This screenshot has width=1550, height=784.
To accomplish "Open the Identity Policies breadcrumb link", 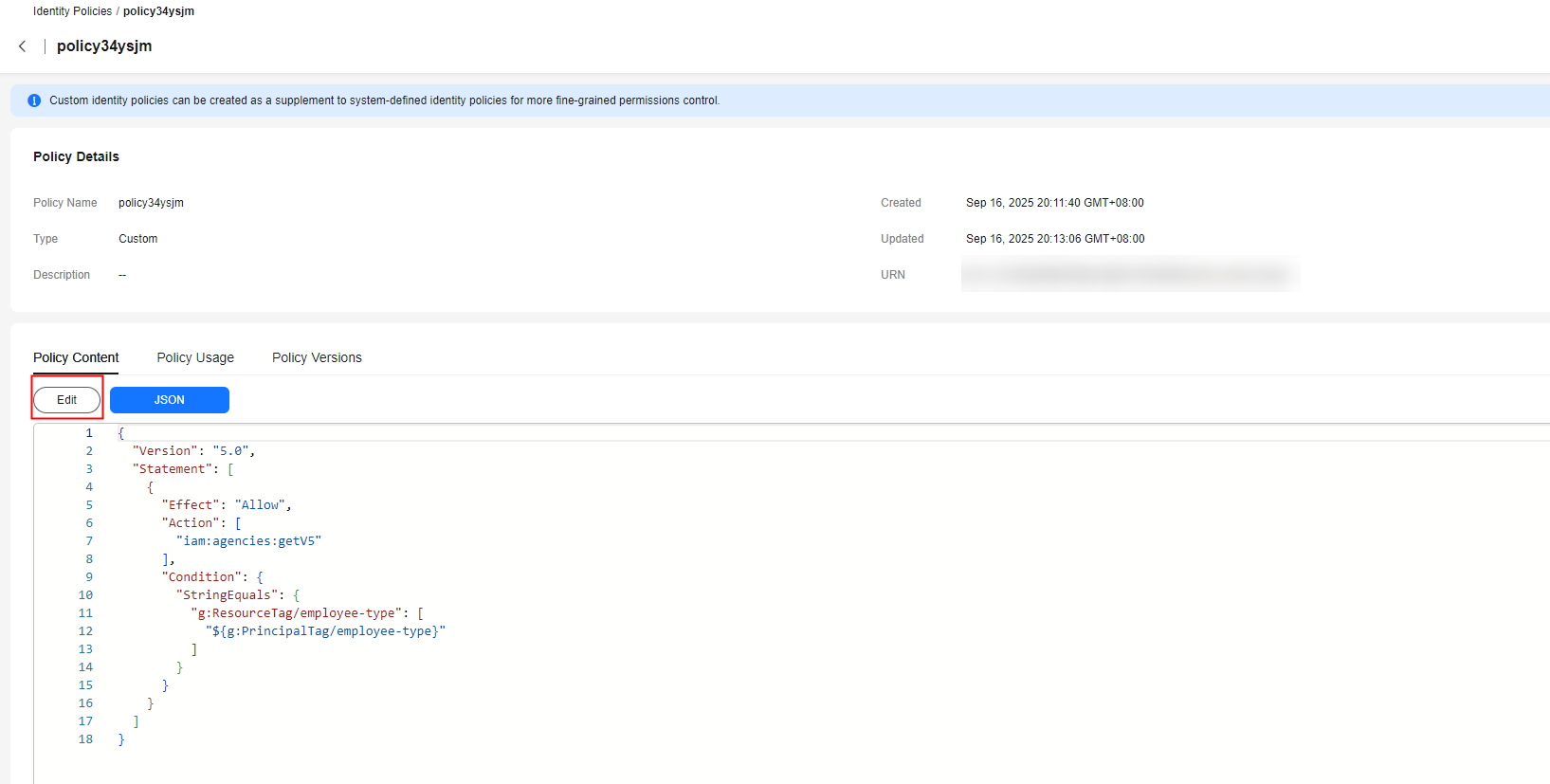I will click(72, 11).
